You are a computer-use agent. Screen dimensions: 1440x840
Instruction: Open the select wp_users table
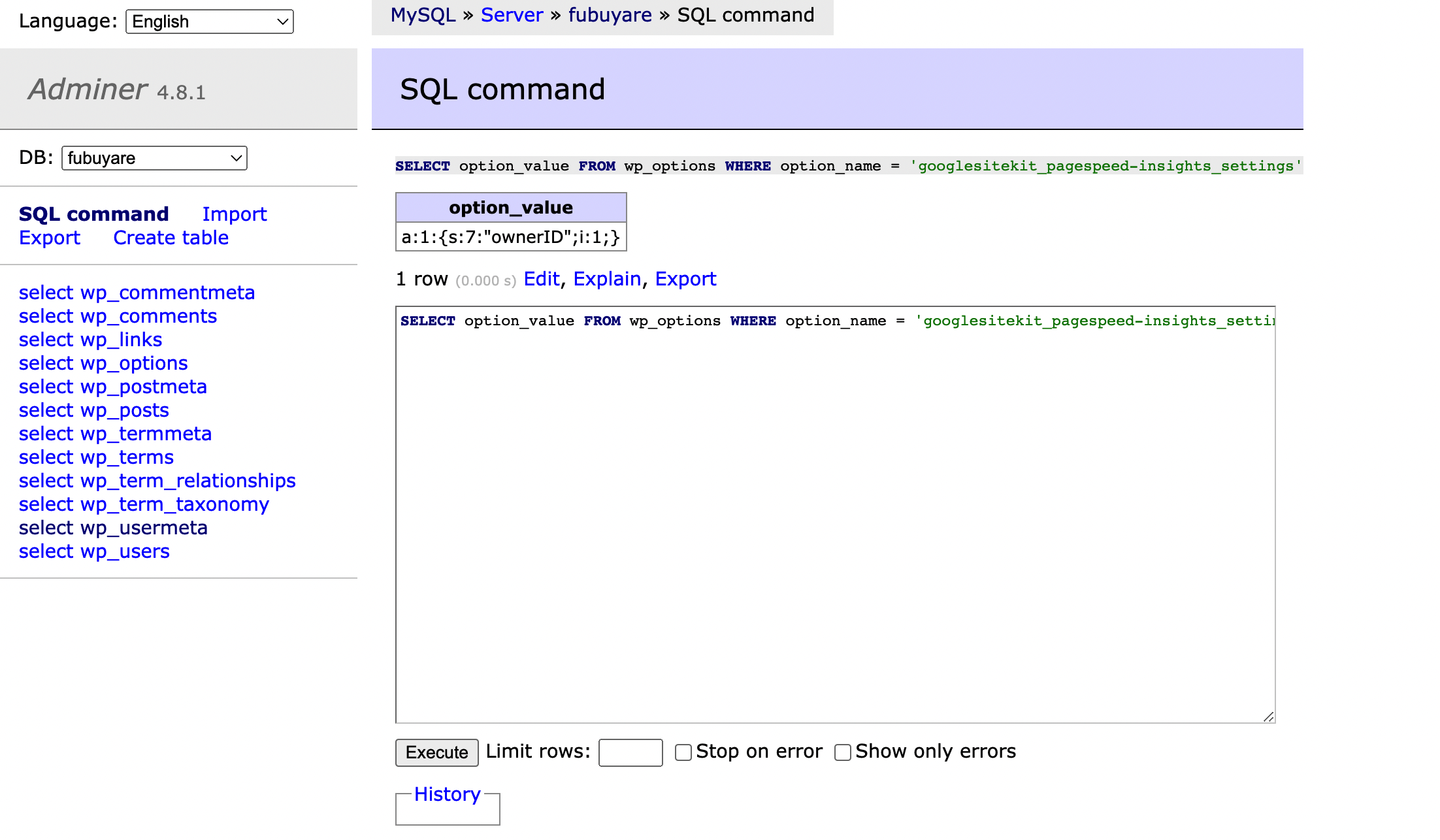94,551
